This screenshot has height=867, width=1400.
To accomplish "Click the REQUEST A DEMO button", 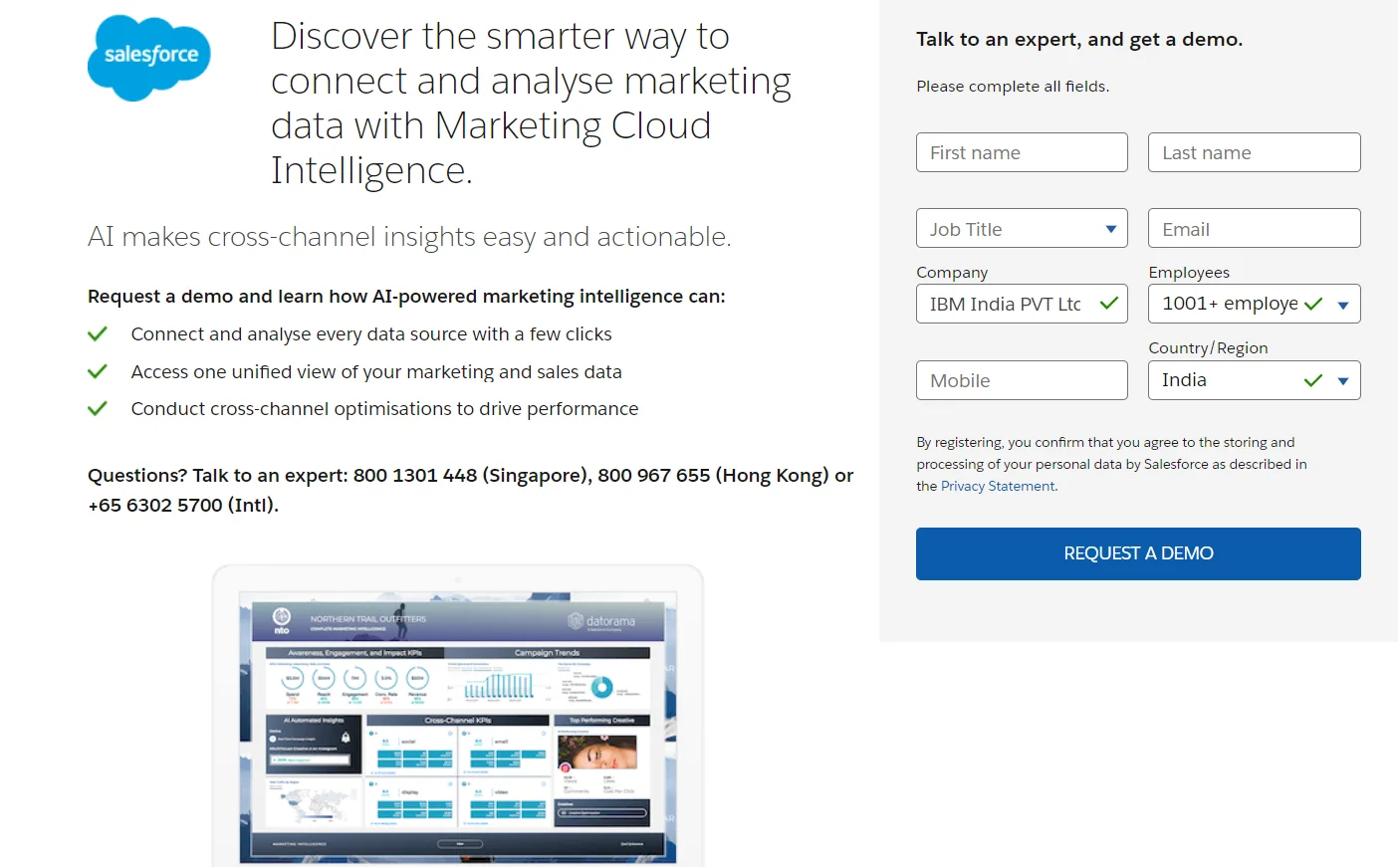I will pos(1138,553).
